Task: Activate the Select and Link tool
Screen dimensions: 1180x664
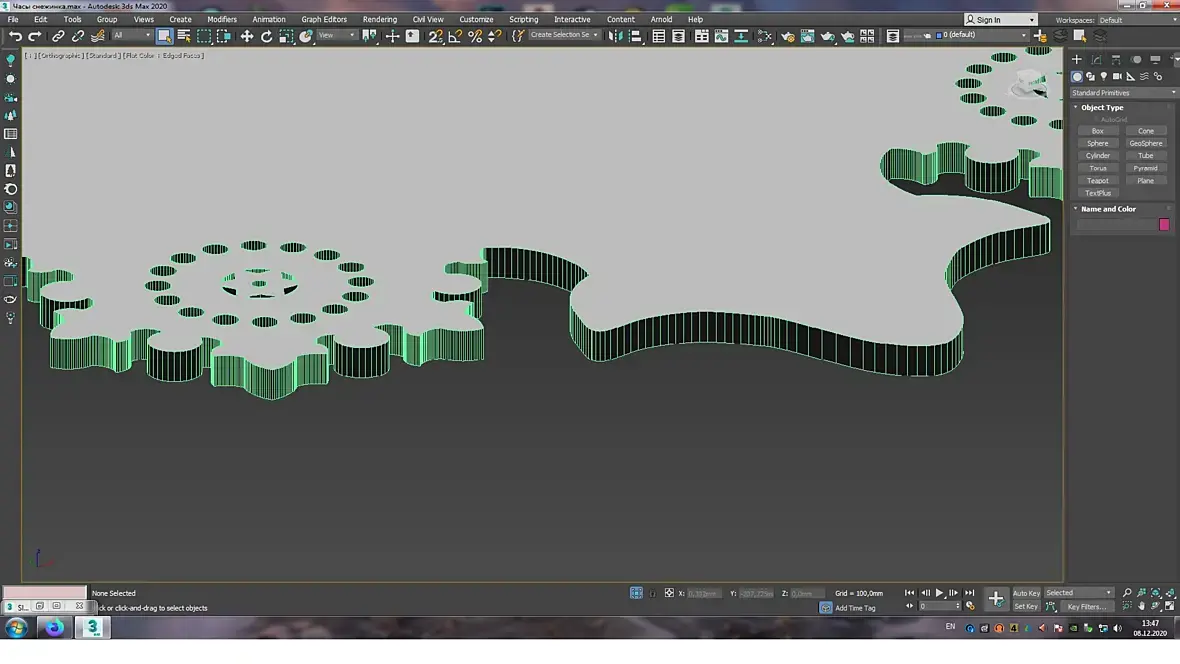Action: (58, 36)
